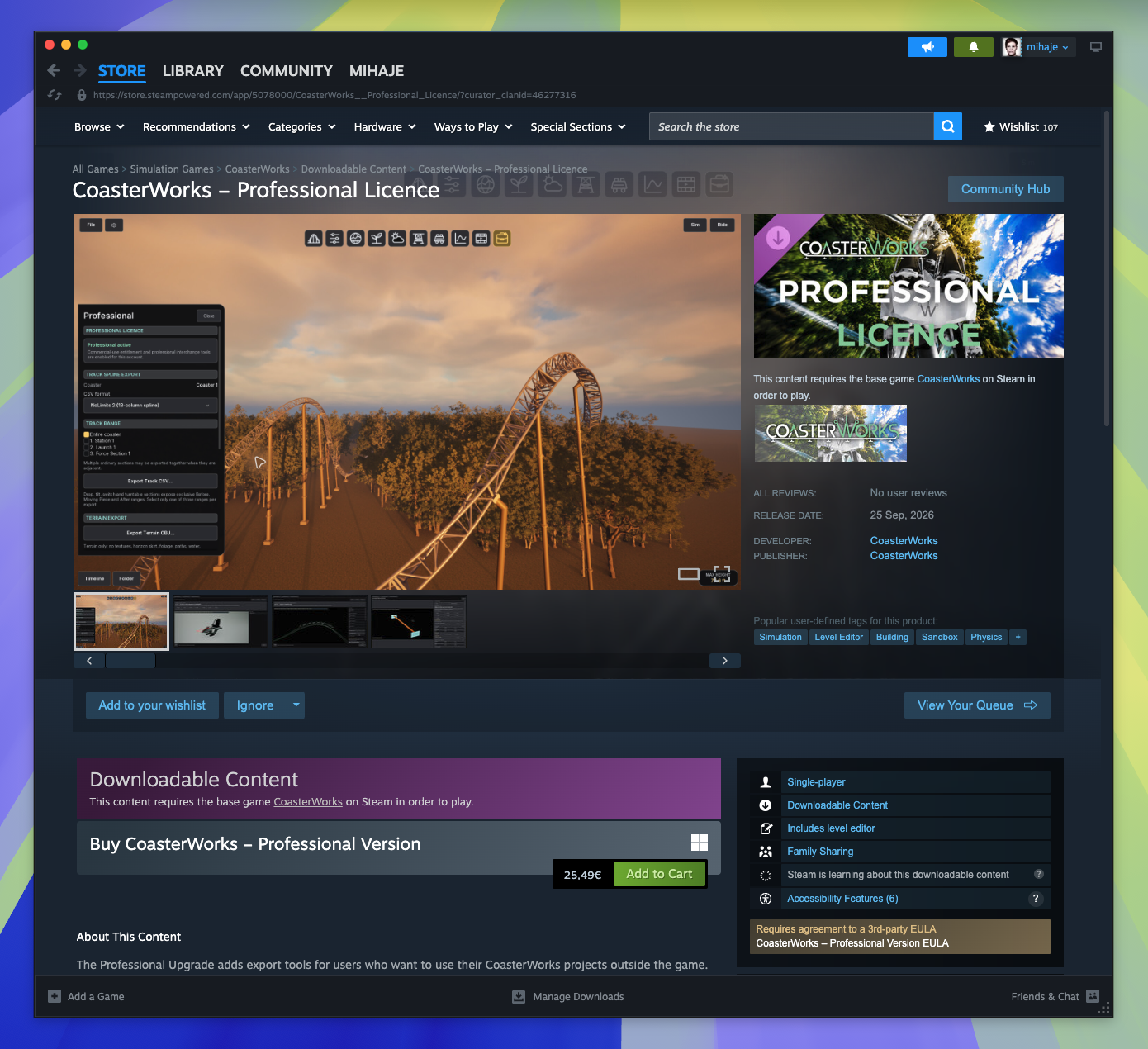Click the level editor pencil icon

[766, 828]
